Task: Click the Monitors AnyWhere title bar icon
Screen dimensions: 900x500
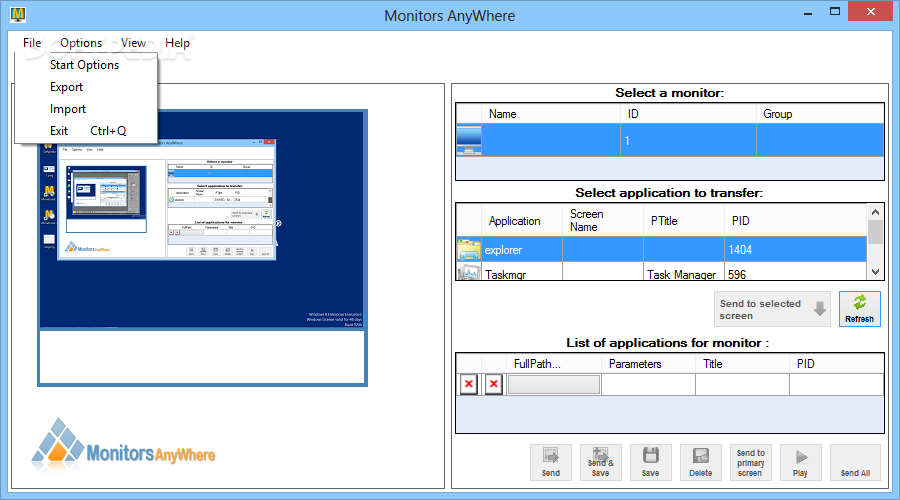Action: [18, 14]
